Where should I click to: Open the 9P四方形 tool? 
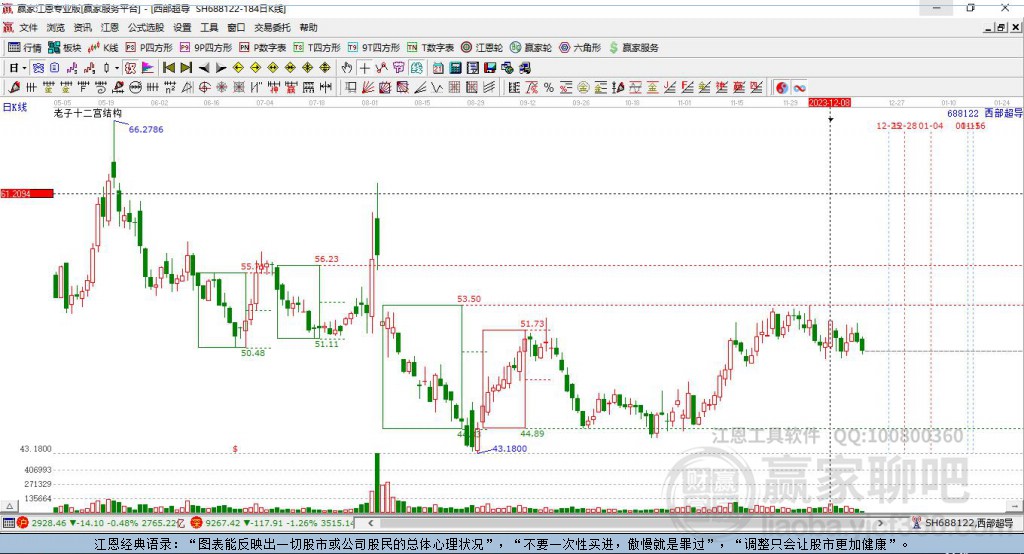(206, 48)
